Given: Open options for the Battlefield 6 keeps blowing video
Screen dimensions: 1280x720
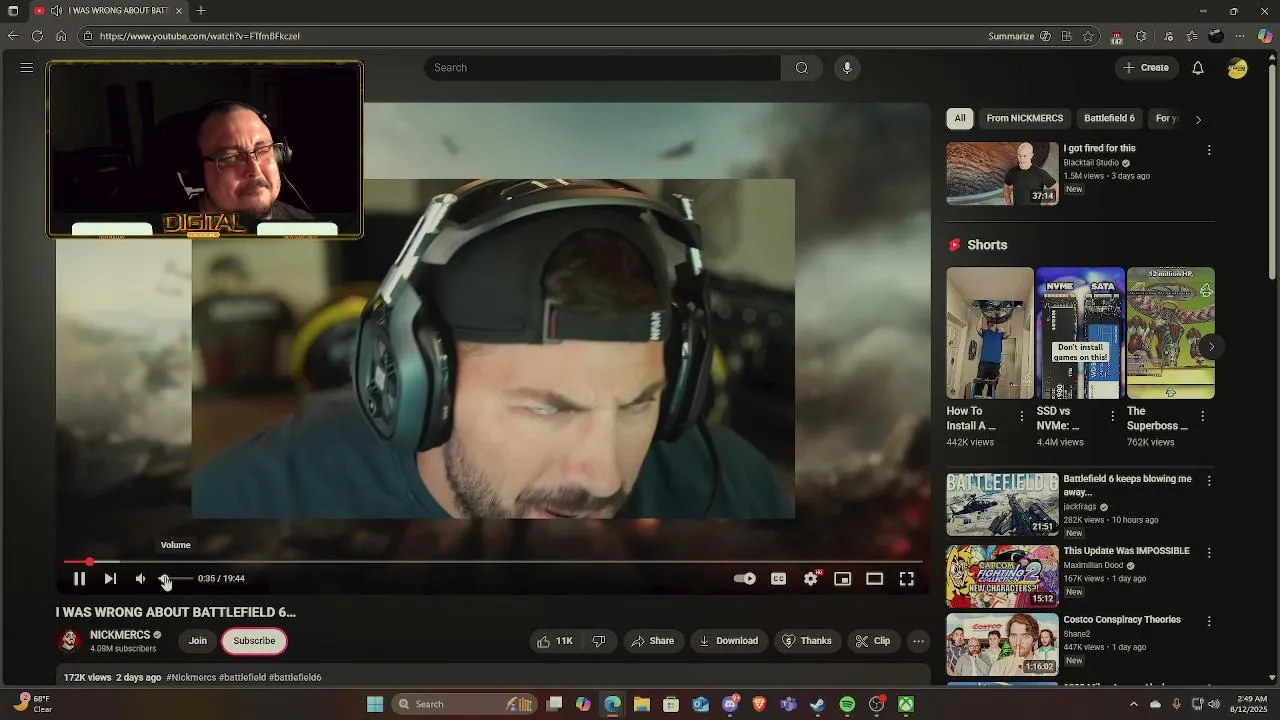Looking at the screenshot, I should point(1209,481).
